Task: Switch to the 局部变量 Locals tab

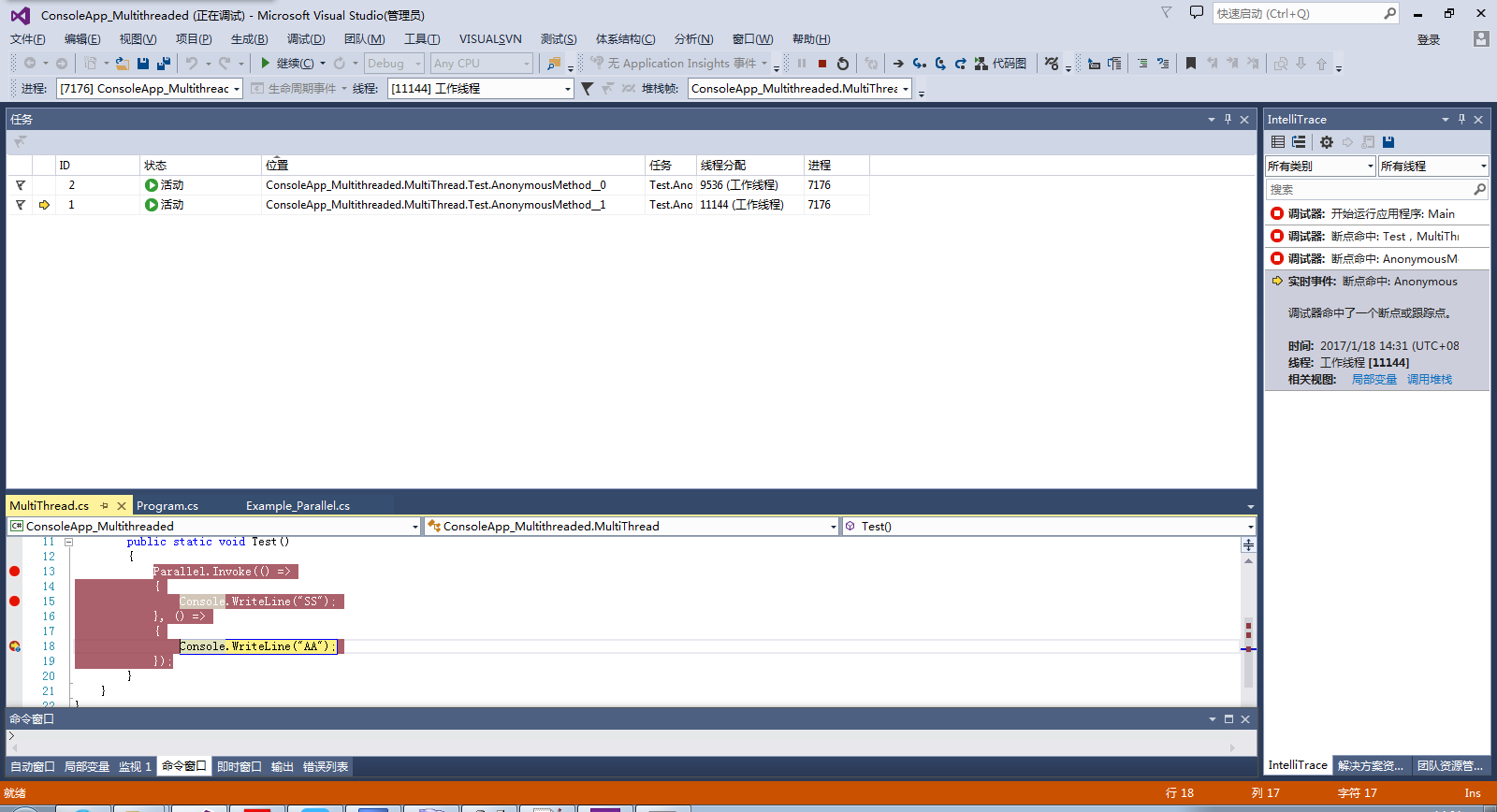Action: tap(87, 767)
